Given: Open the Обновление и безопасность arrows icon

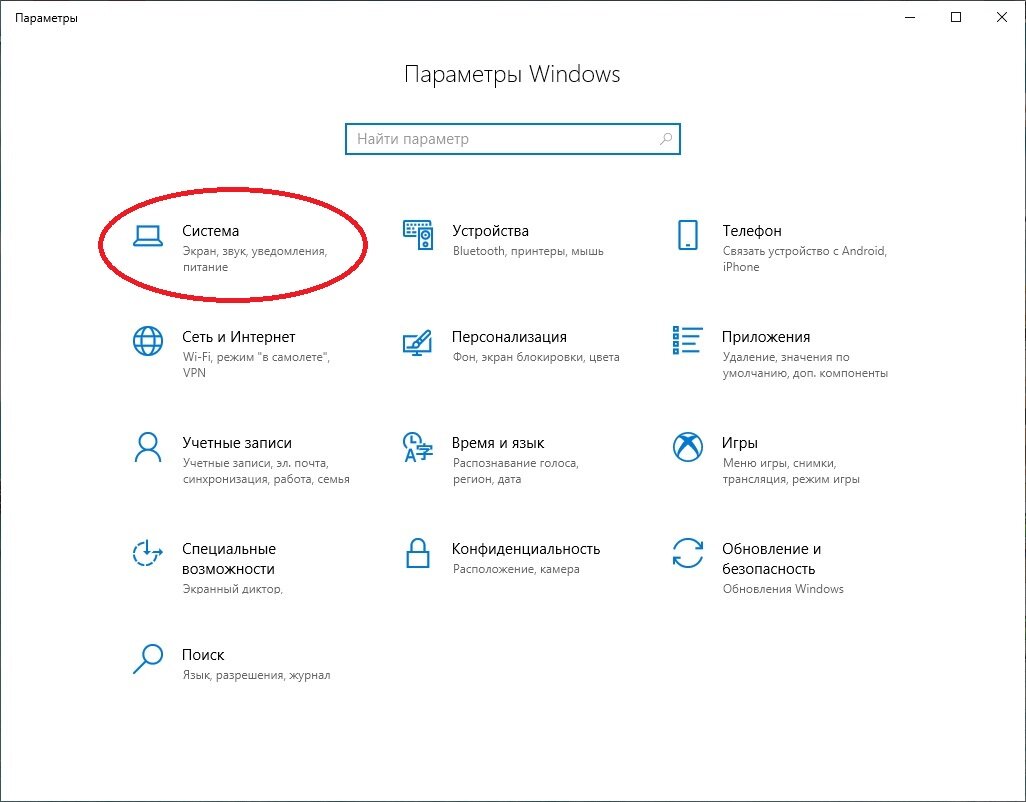Looking at the screenshot, I should 688,553.
